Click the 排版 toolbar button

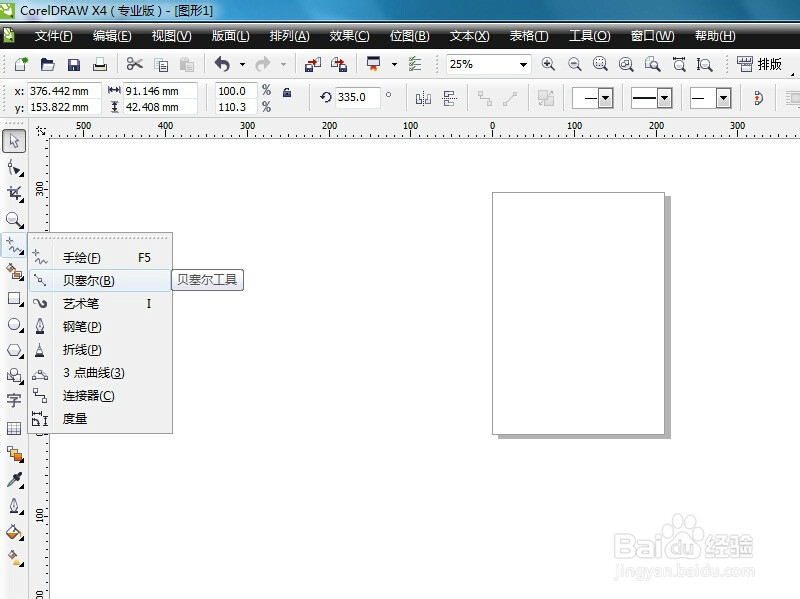click(x=759, y=64)
